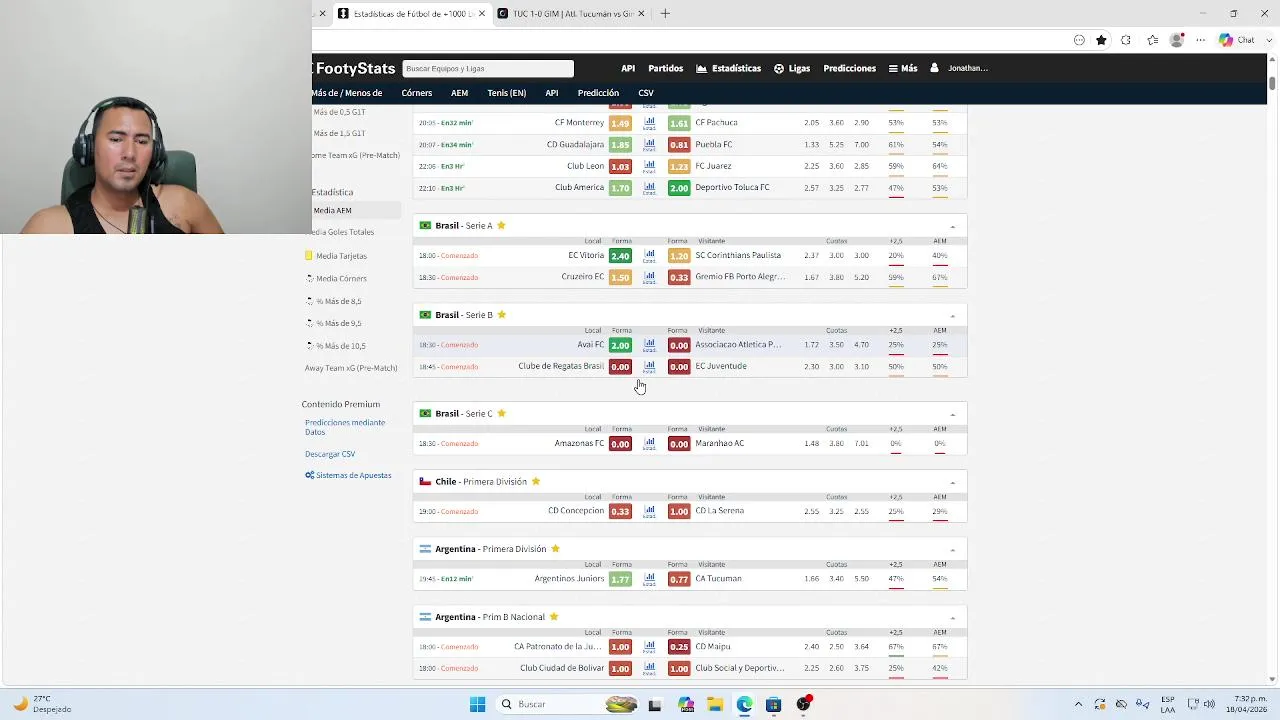1280x720 pixels.
Task: Open Microsoft Store from the taskbar
Action: (x=773, y=704)
